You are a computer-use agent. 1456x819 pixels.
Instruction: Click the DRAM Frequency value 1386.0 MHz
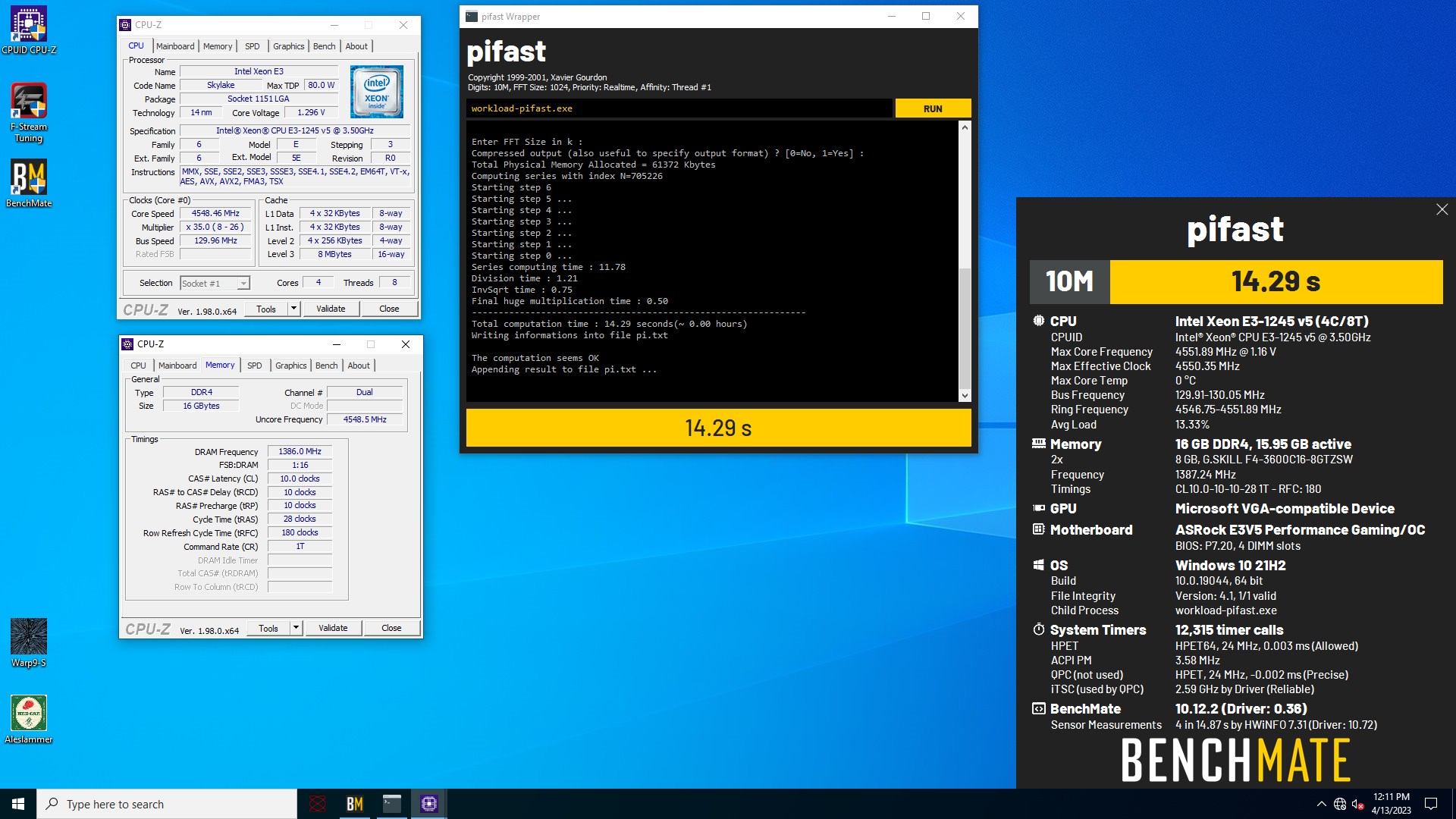[x=300, y=451]
